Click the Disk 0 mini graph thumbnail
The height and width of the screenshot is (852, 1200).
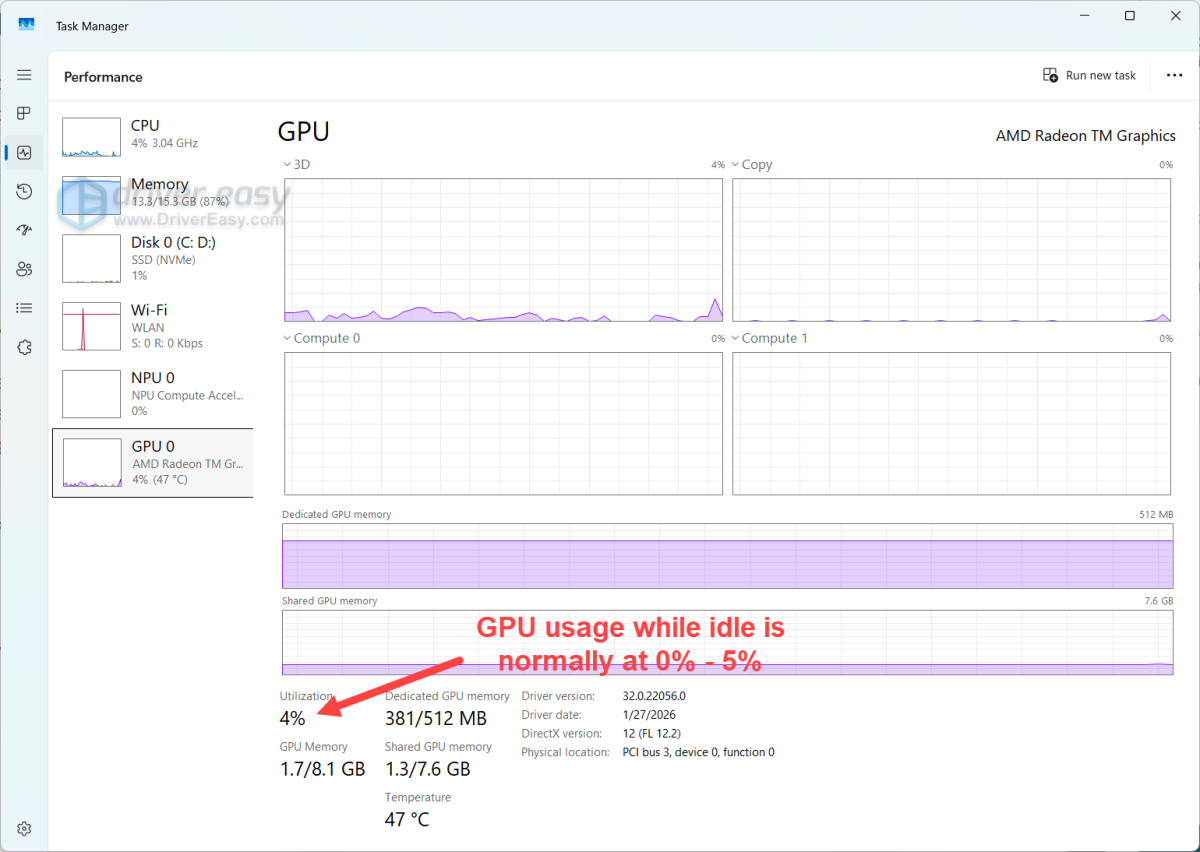pos(92,259)
